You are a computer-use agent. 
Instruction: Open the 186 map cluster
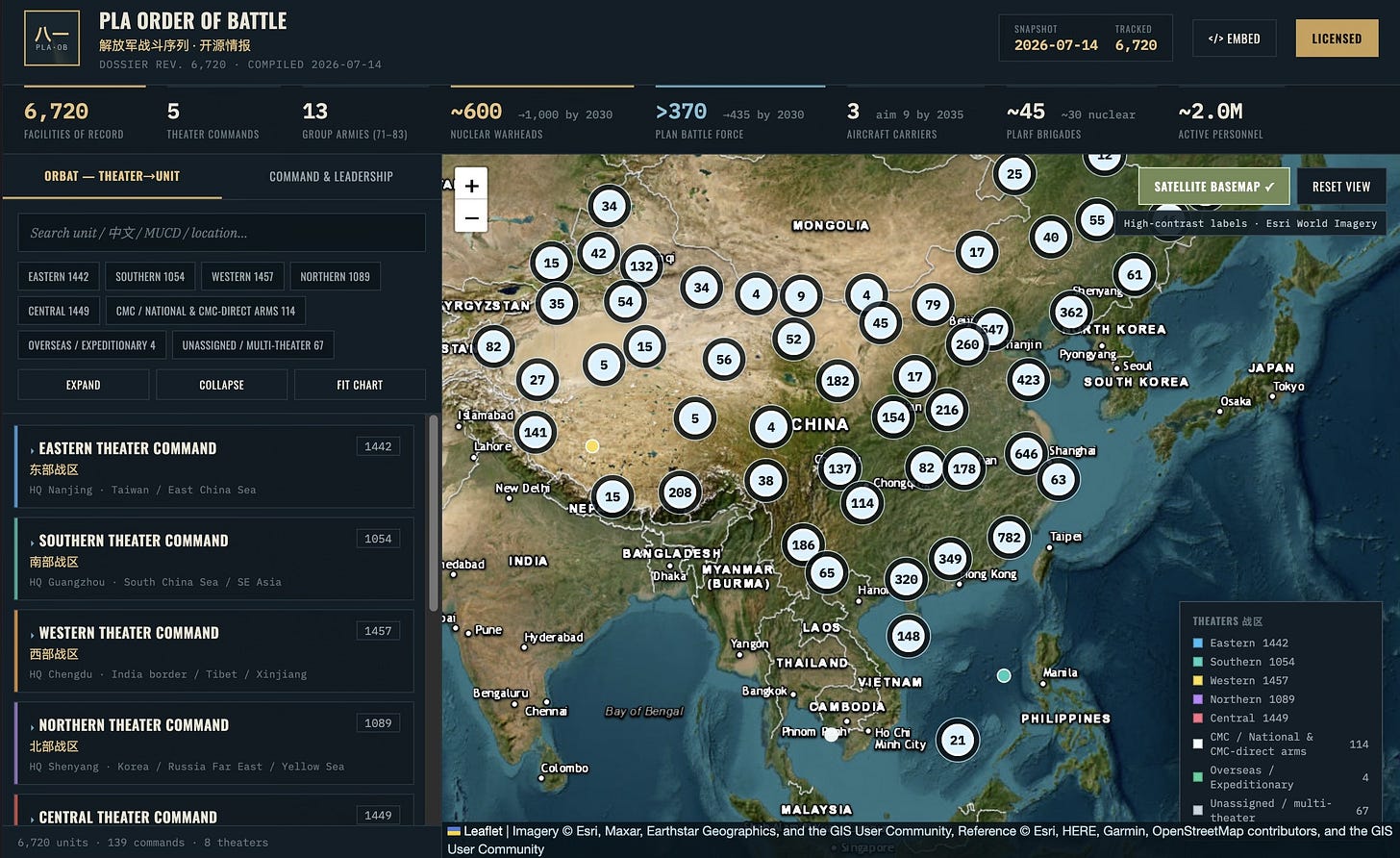[803, 544]
